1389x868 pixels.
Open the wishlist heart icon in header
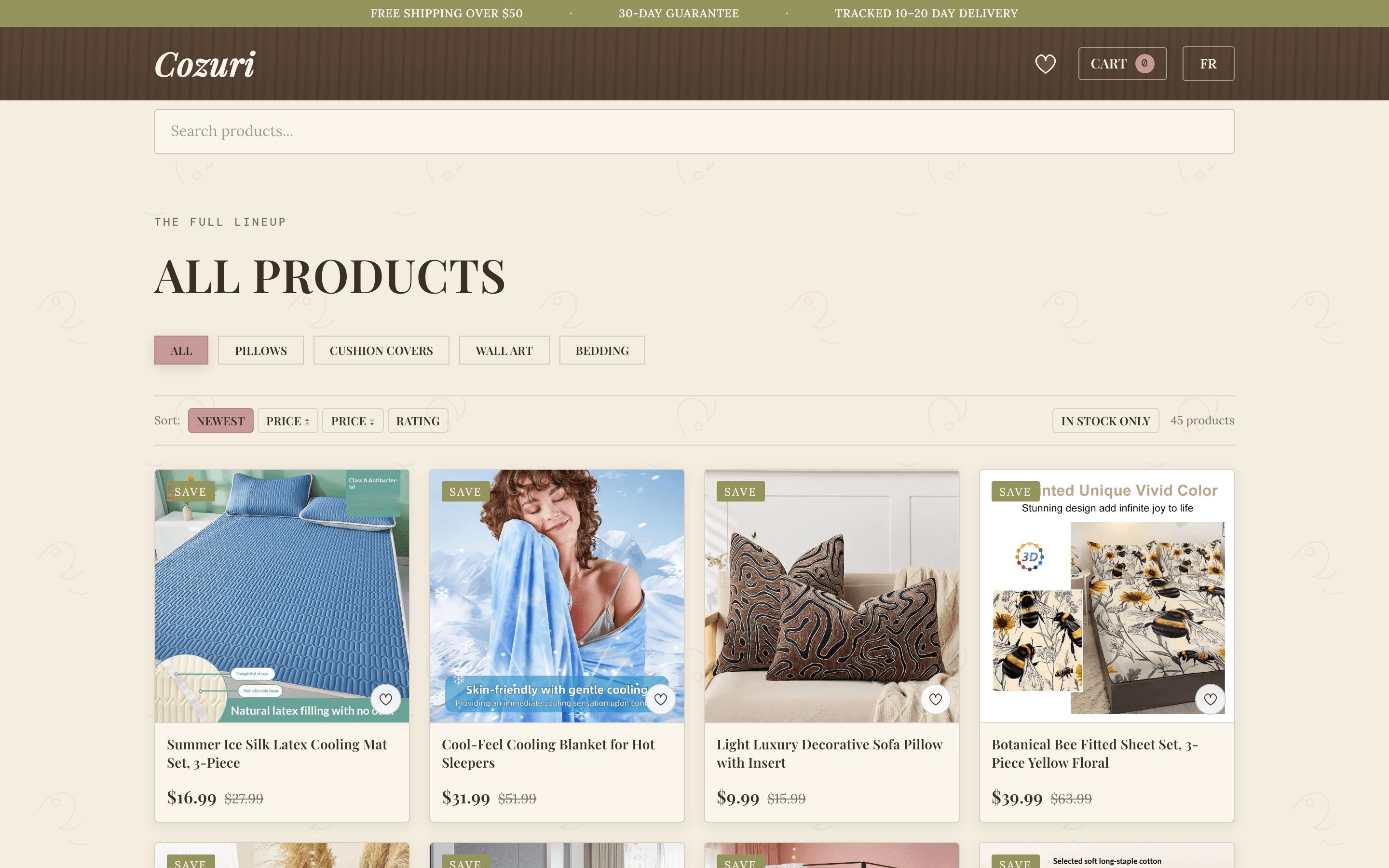point(1045,64)
